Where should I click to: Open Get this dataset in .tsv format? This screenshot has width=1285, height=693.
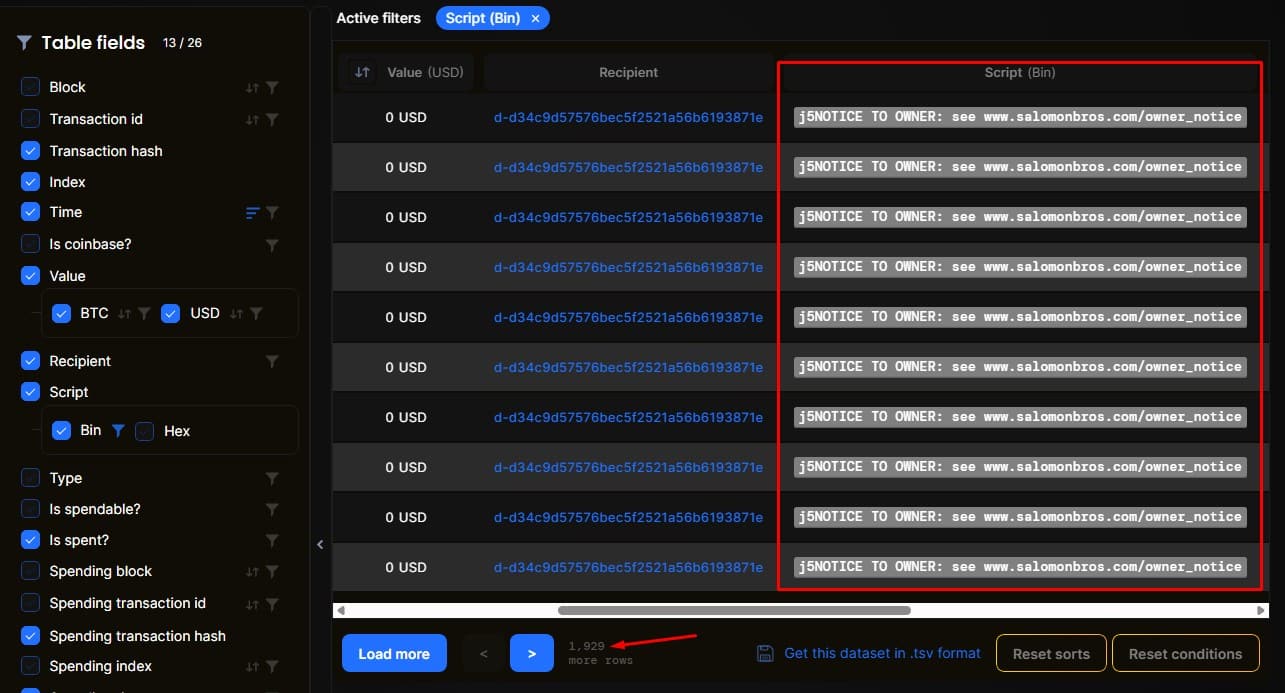[x=882, y=653]
